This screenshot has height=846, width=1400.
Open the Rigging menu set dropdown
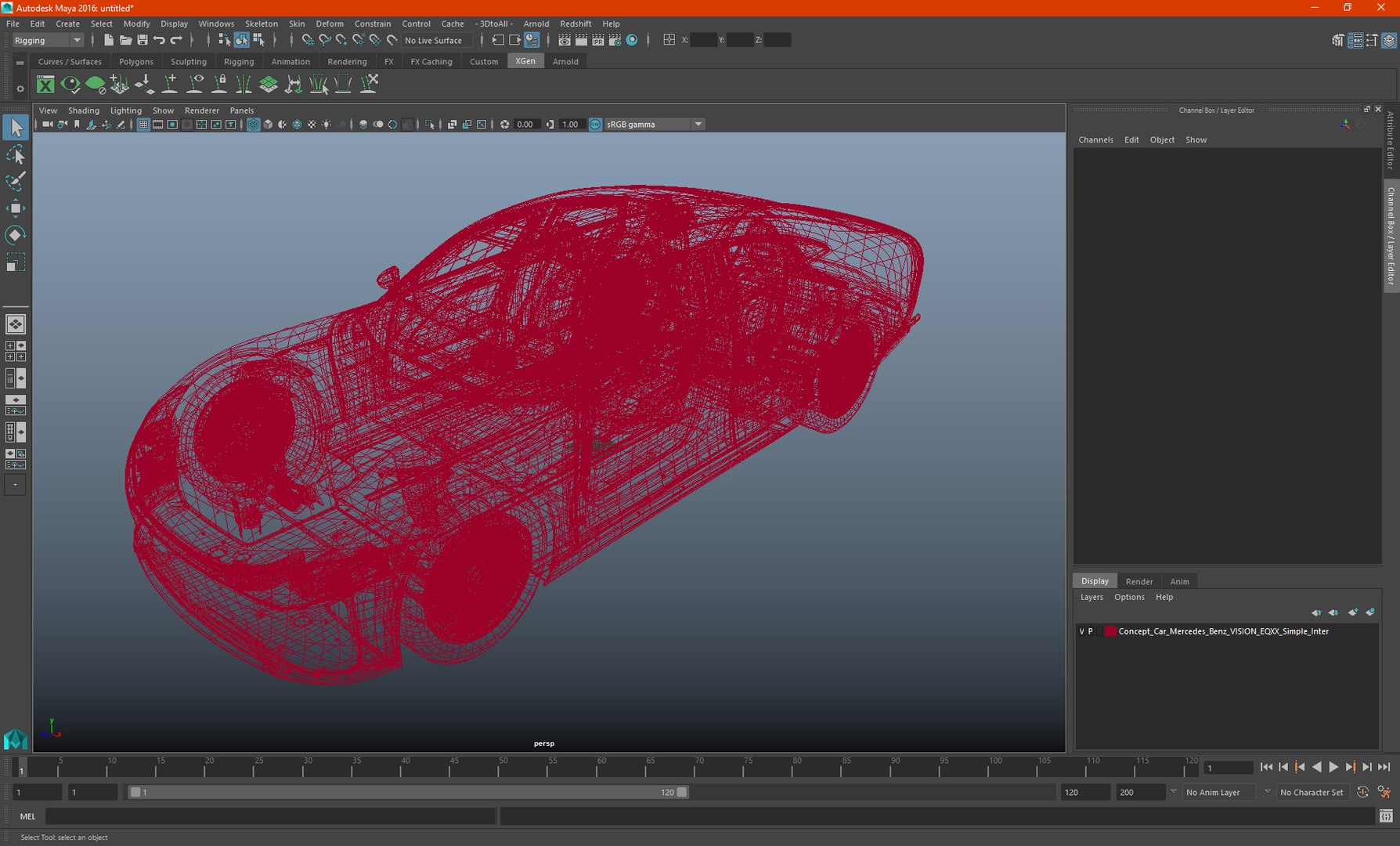(47, 40)
